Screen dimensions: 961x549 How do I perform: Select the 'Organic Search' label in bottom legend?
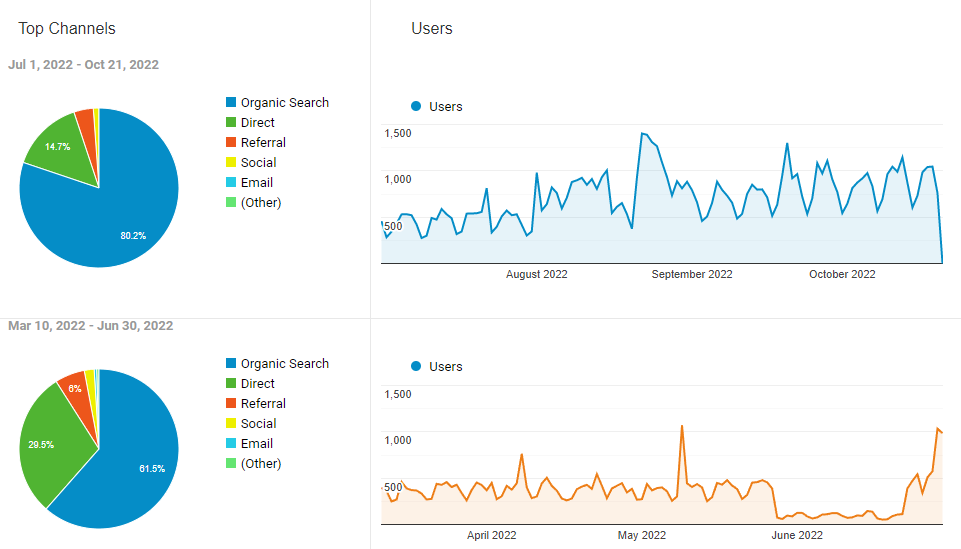[284, 363]
